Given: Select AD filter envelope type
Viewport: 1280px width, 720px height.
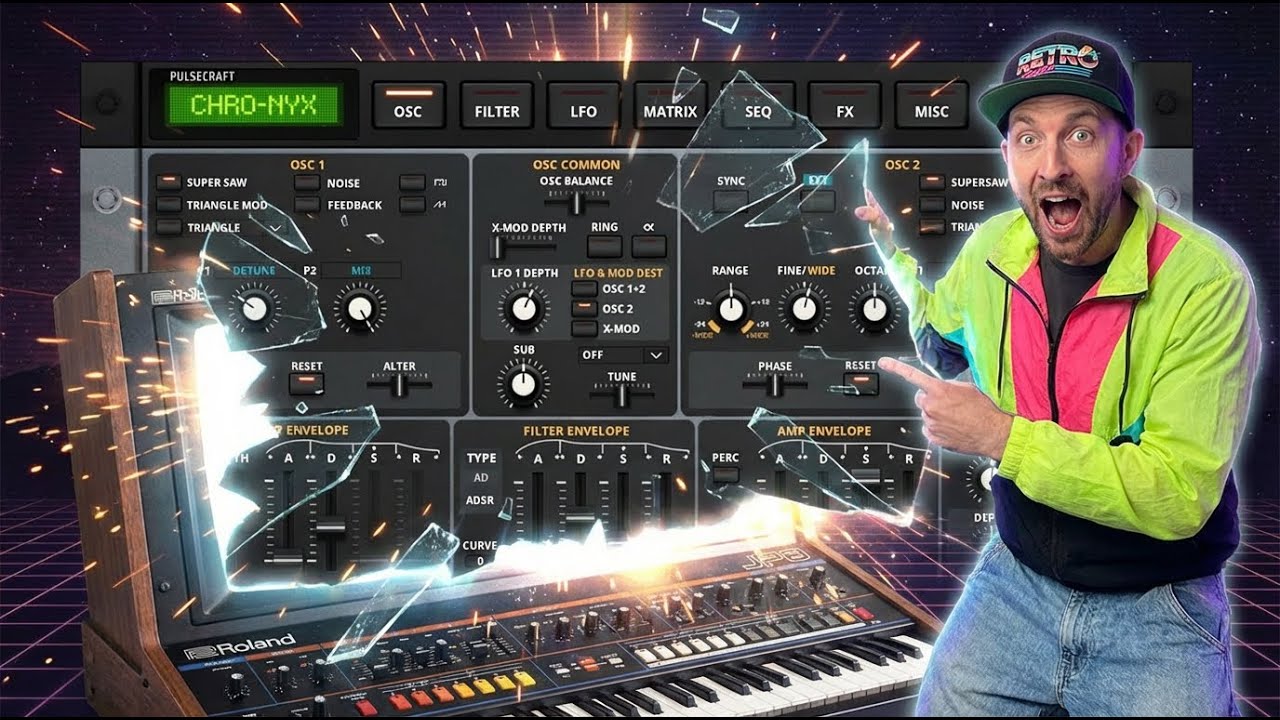Looking at the screenshot, I should 481,478.
